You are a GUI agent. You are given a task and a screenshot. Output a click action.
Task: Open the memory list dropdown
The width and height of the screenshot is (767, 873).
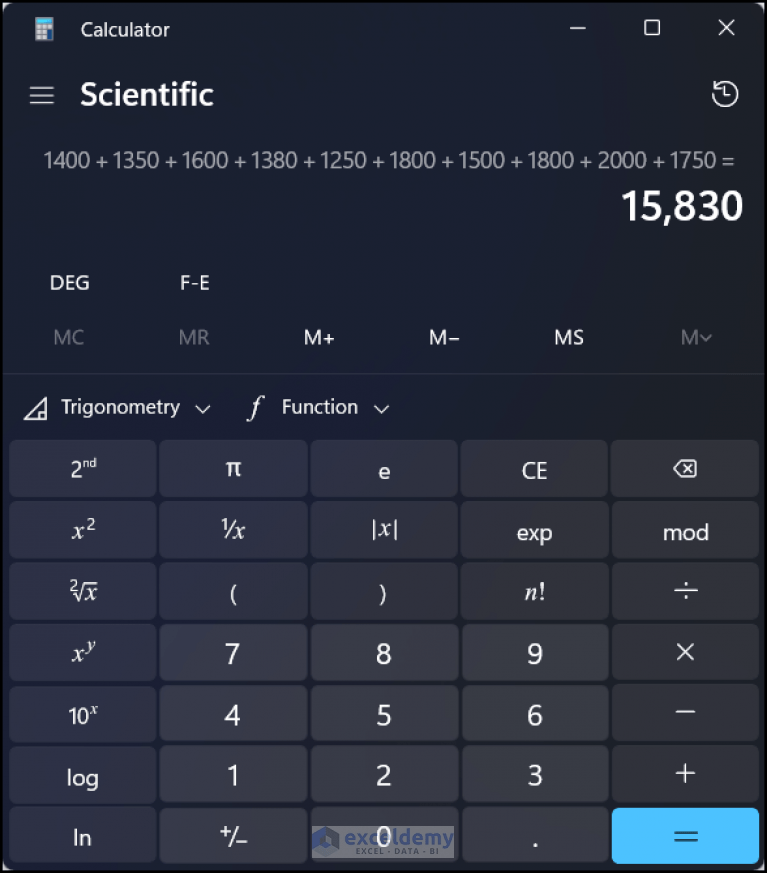(696, 338)
